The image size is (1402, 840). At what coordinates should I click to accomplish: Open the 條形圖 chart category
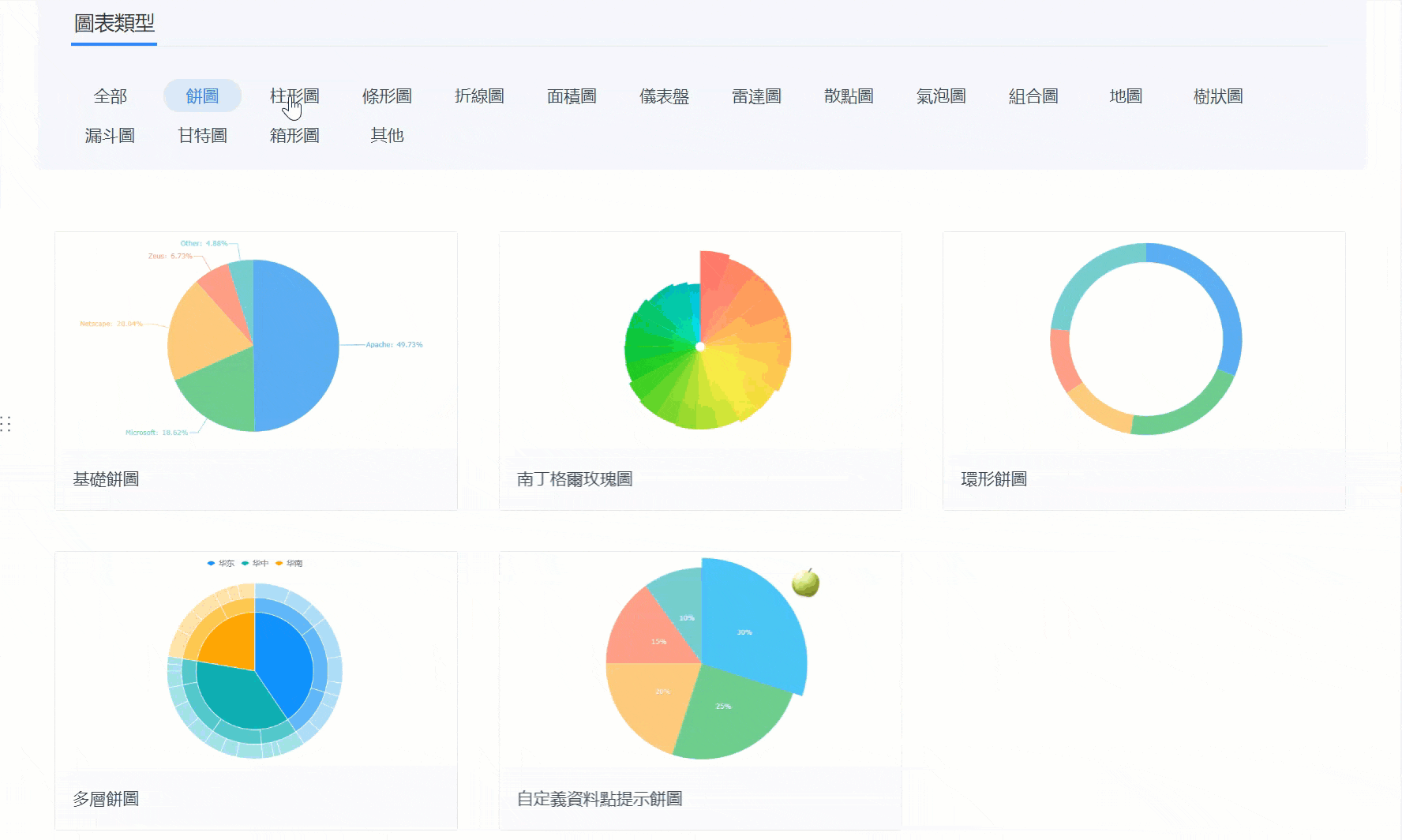click(x=387, y=96)
